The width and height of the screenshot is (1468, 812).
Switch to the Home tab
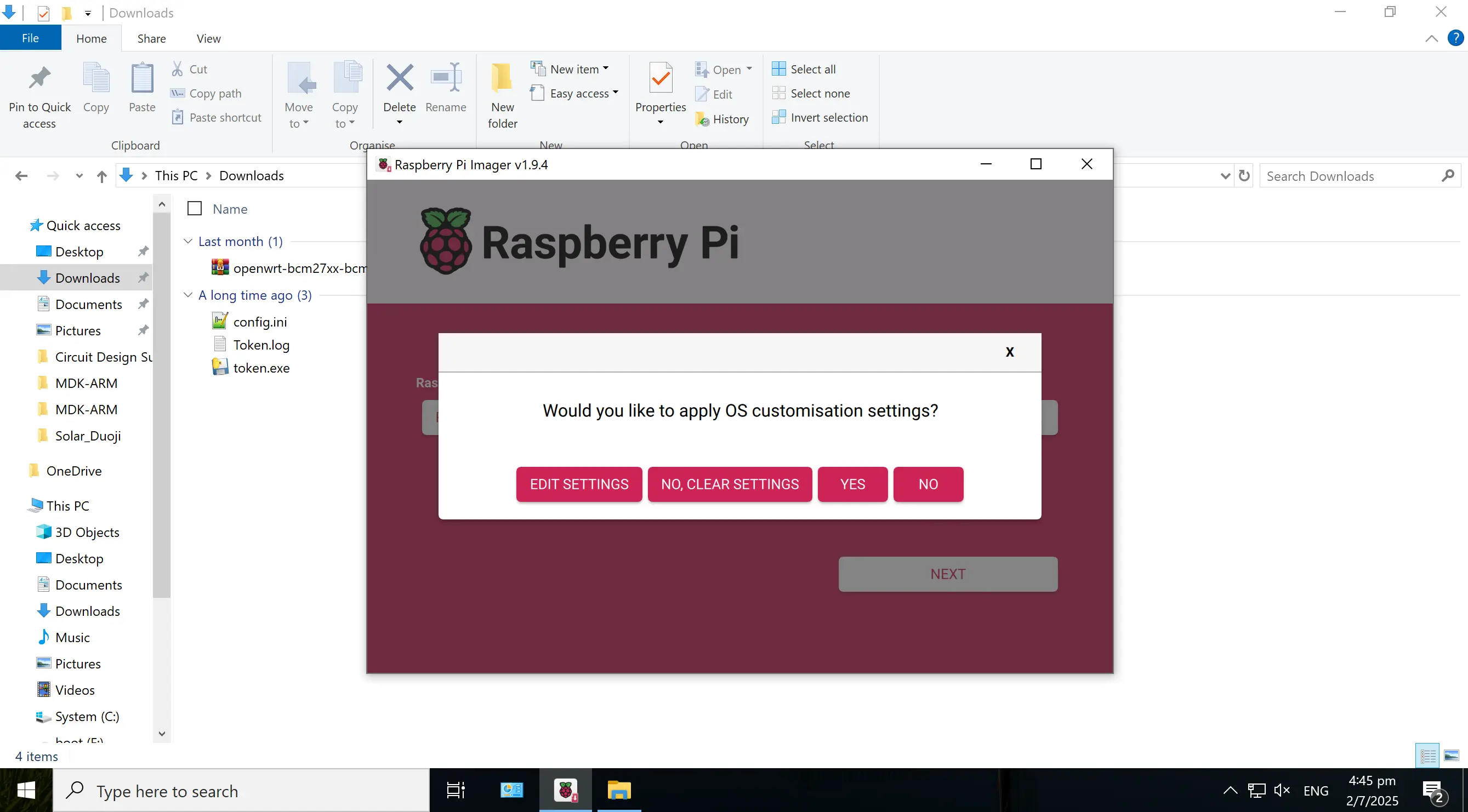(91, 38)
